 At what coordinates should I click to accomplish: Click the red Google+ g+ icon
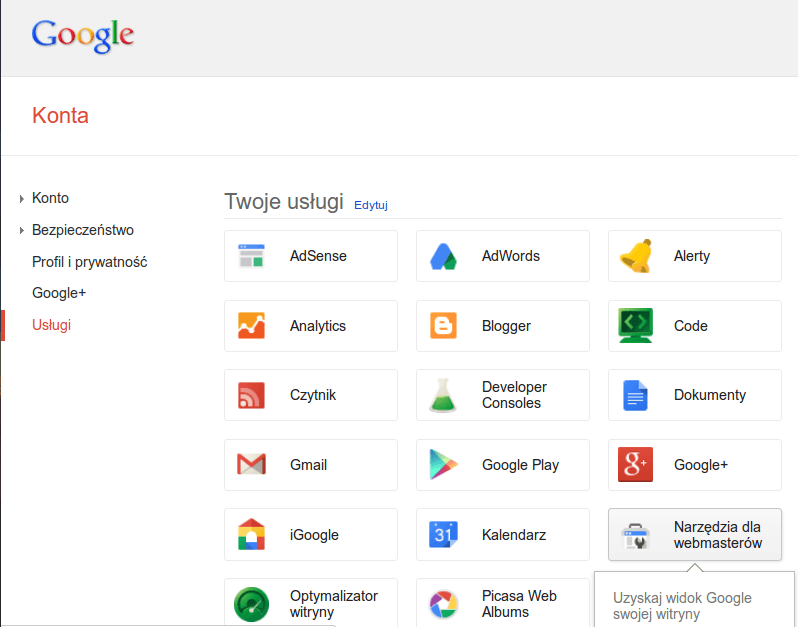click(635, 464)
